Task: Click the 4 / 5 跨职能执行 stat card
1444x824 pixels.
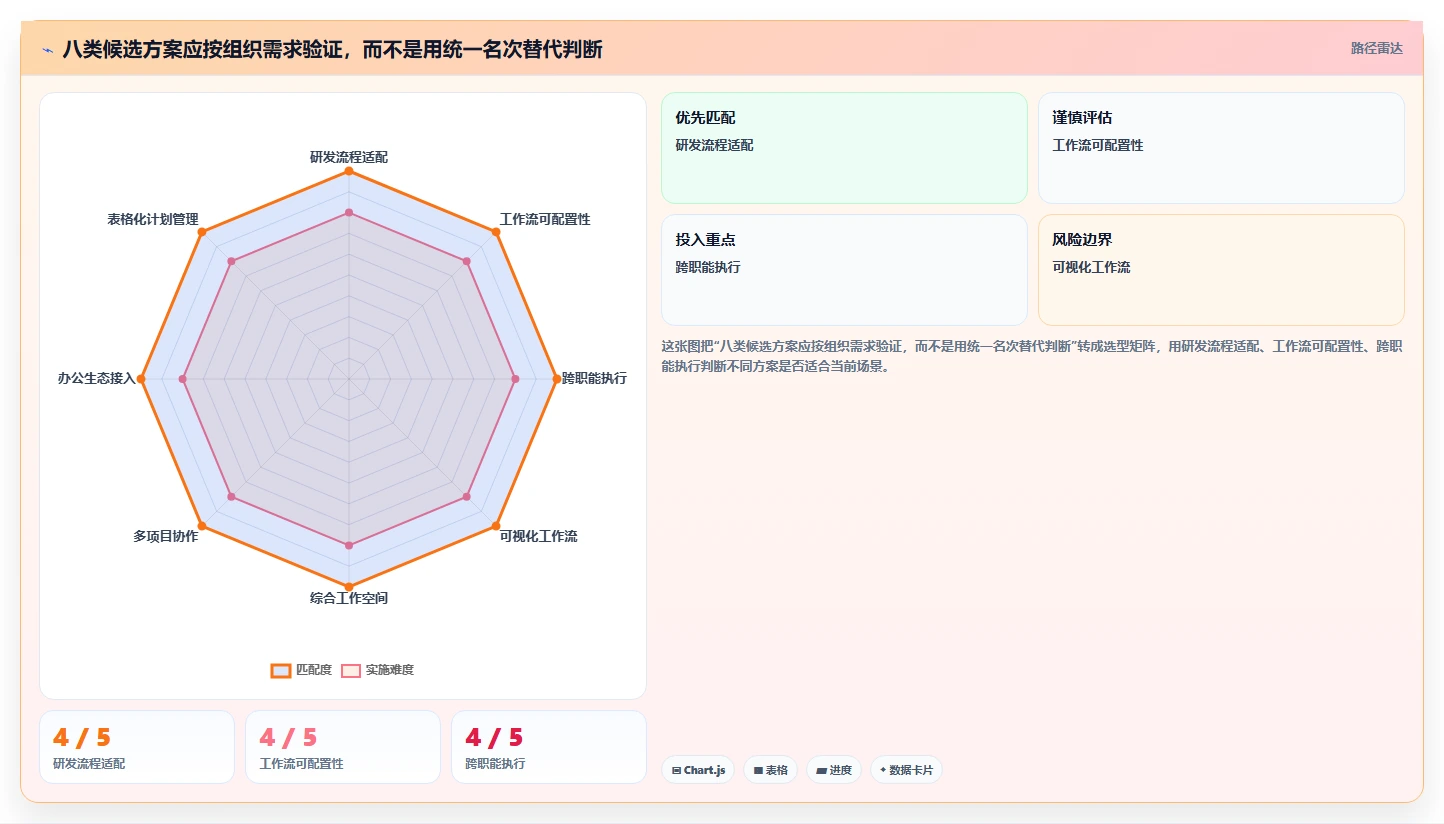Action: click(x=549, y=747)
